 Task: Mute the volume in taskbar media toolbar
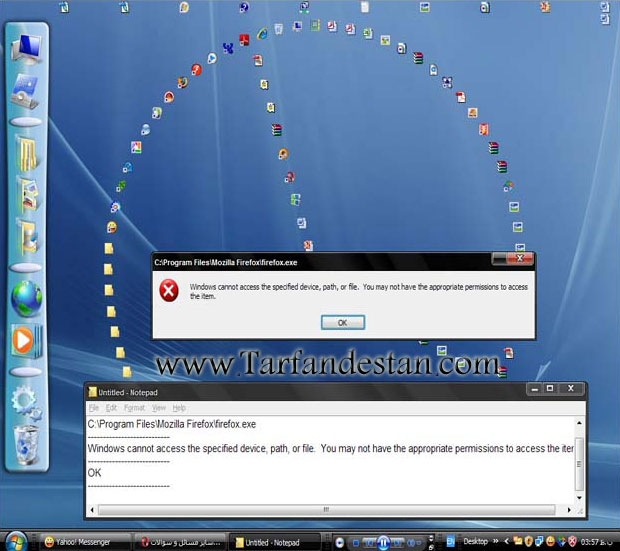click(410, 543)
